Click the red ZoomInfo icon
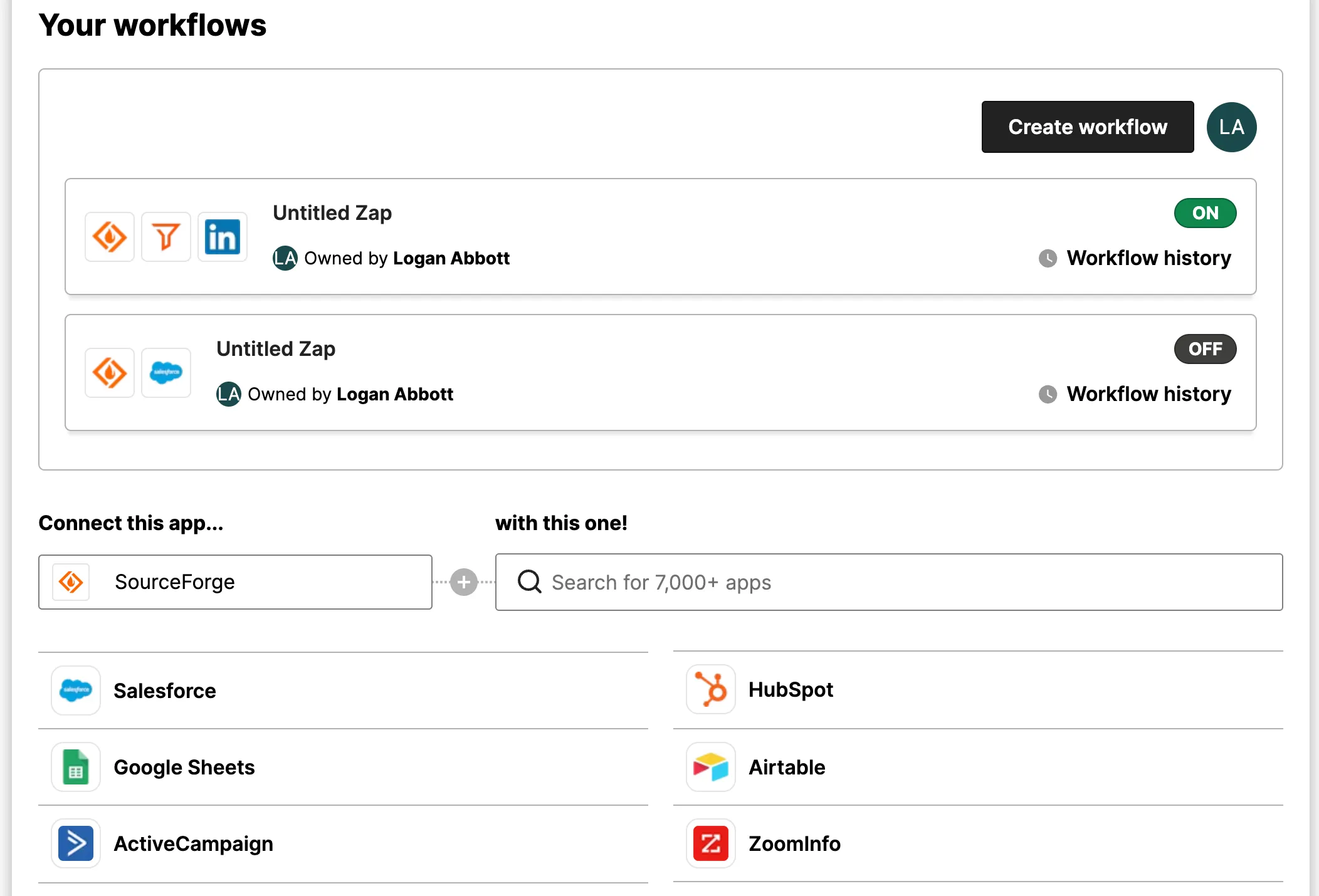The image size is (1319, 896). (x=711, y=843)
